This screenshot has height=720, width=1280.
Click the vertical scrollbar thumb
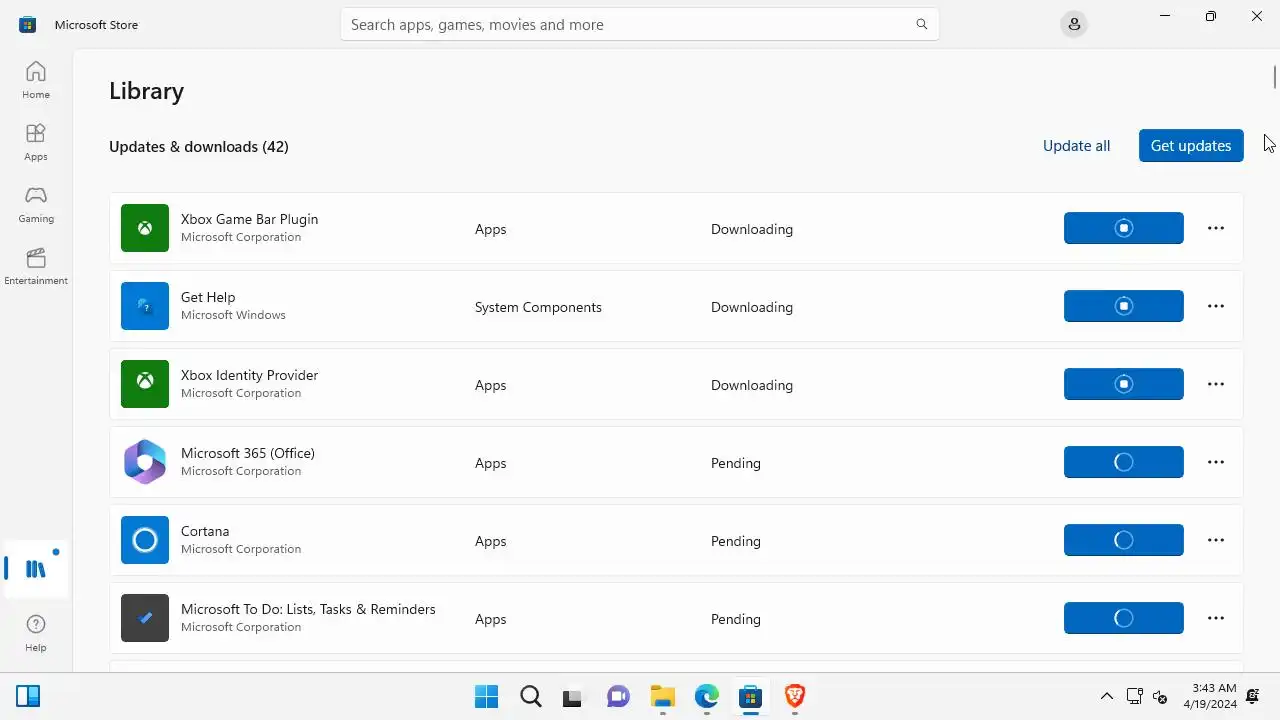coord(1275,76)
